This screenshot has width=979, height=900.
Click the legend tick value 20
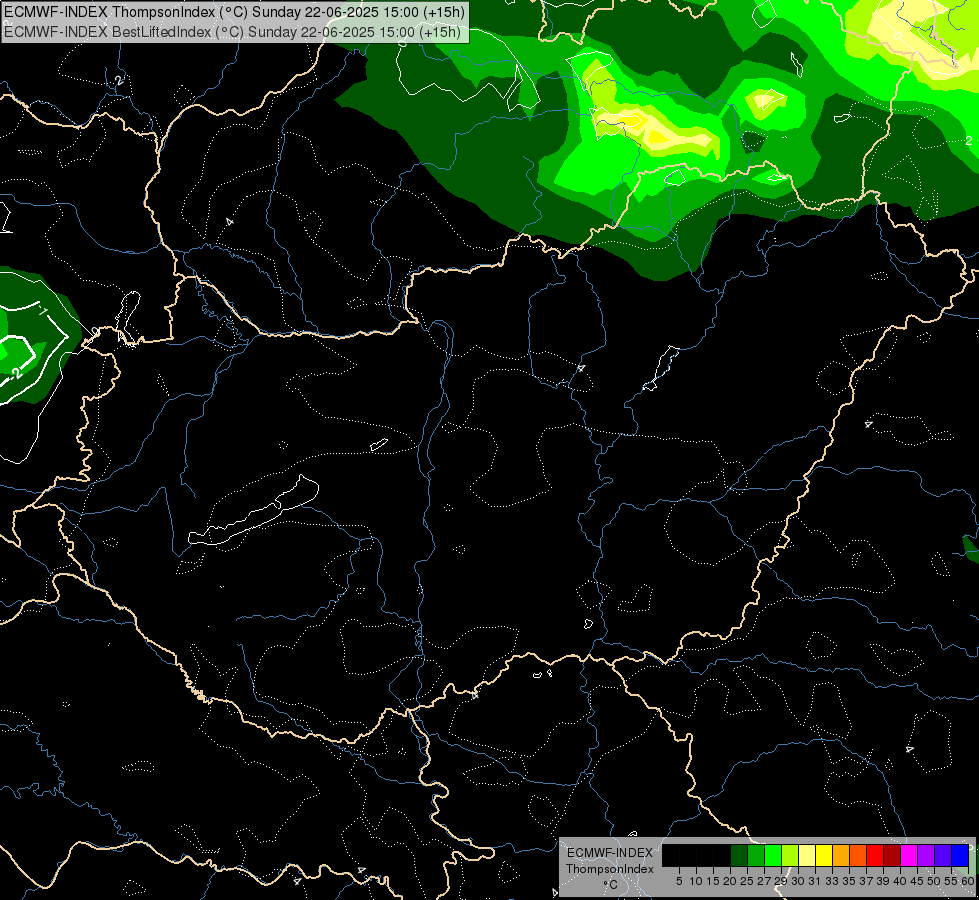729,881
